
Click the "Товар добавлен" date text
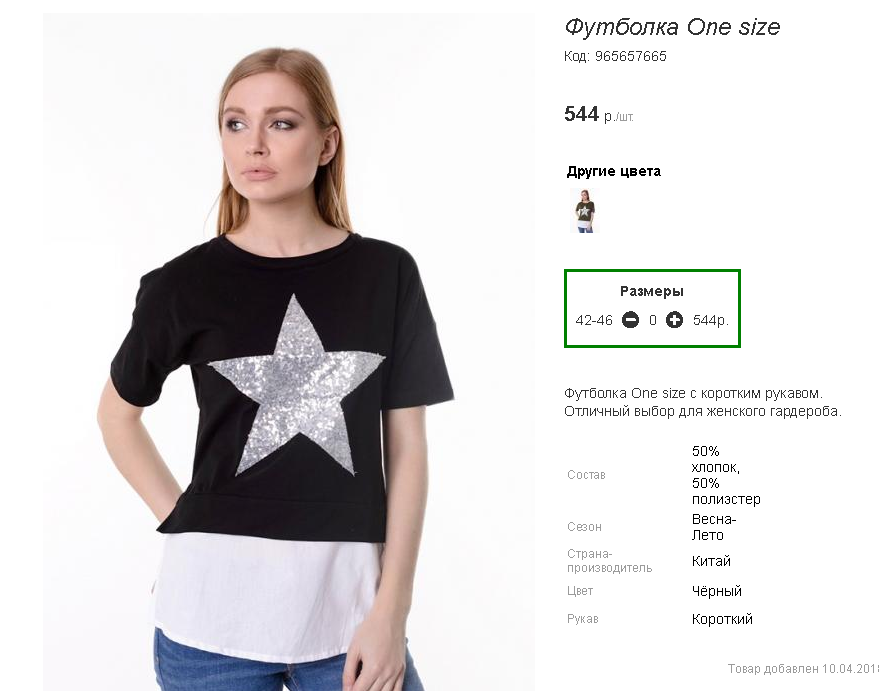click(x=800, y=667)
